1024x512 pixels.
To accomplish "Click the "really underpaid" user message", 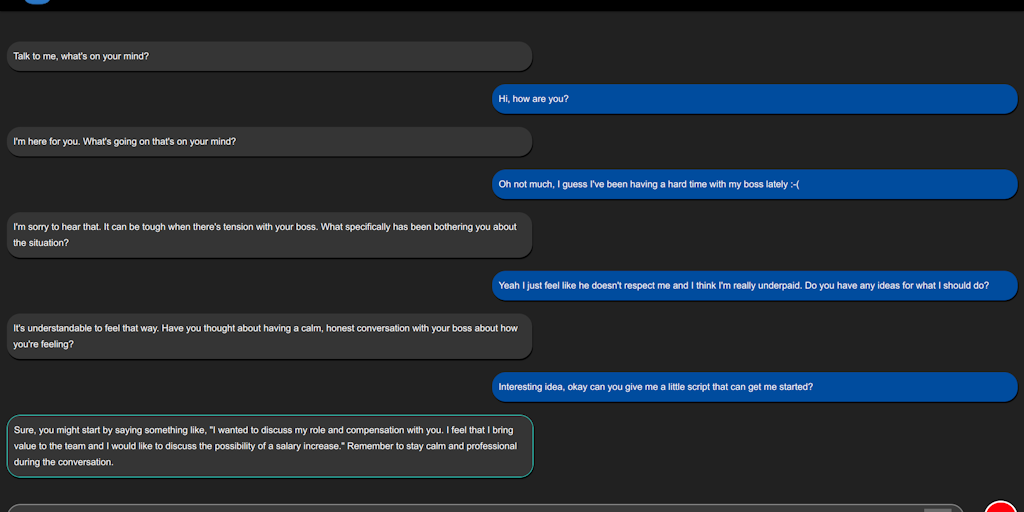I will (x=754, y=285).
